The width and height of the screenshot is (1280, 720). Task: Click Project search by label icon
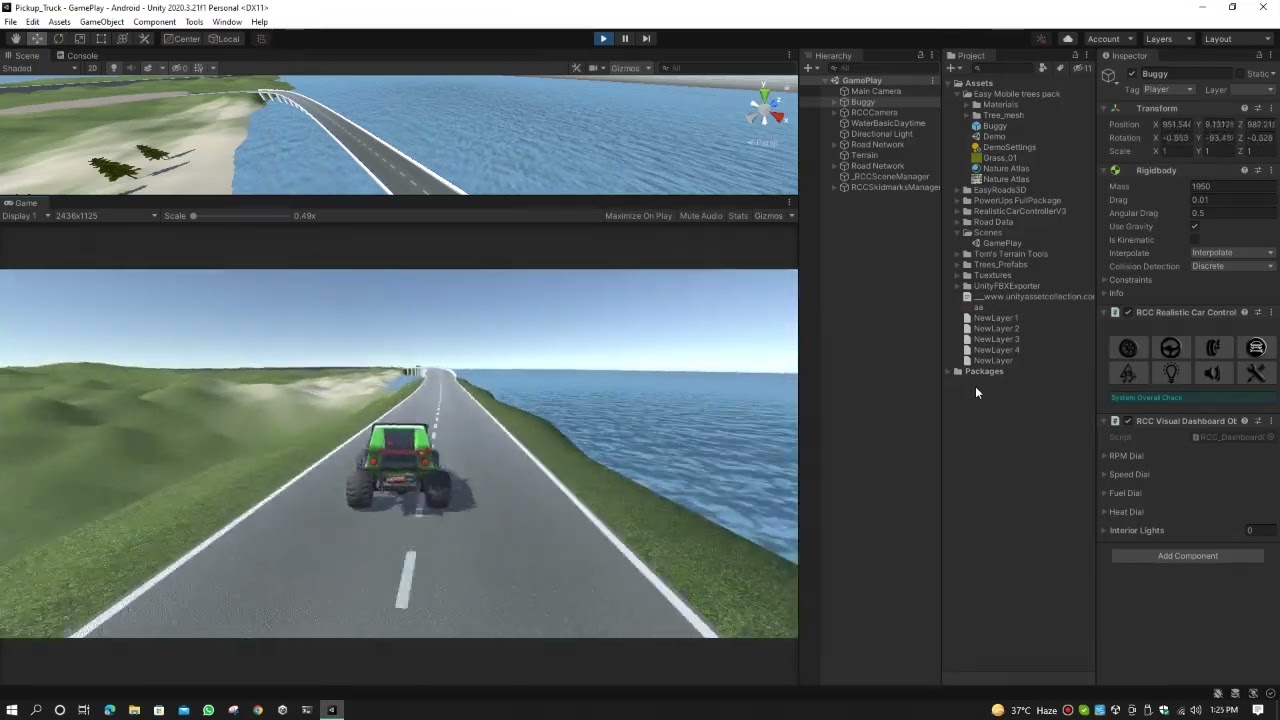(1060, 68)
